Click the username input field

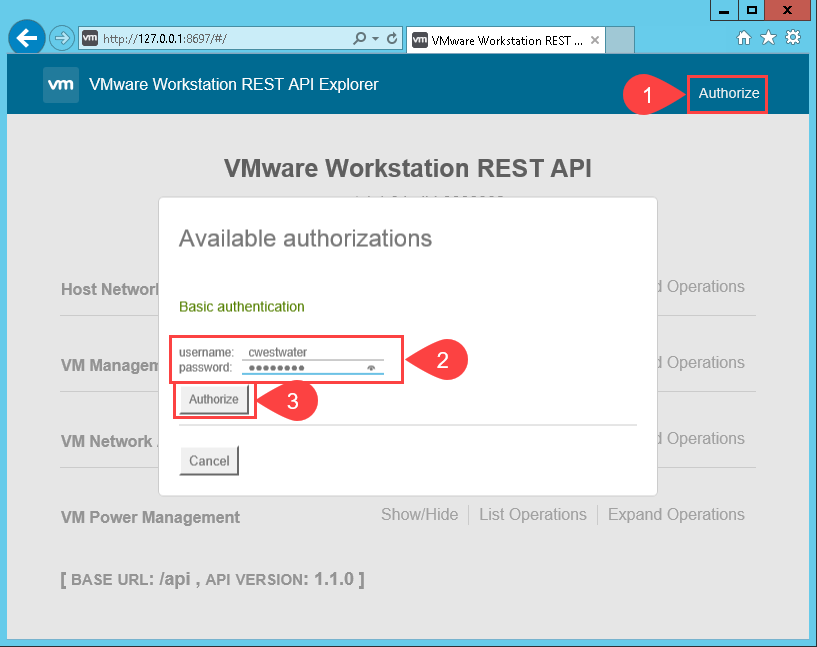[x=313, y=352]
